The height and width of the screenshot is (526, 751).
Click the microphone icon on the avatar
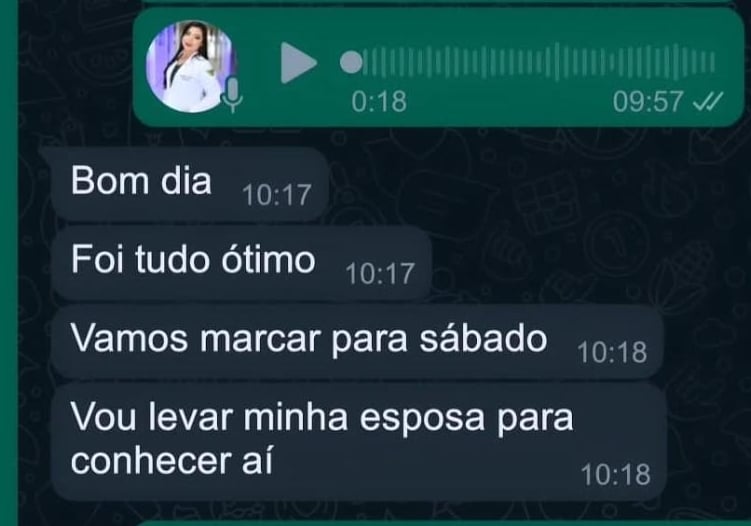(x=232, y=95)
